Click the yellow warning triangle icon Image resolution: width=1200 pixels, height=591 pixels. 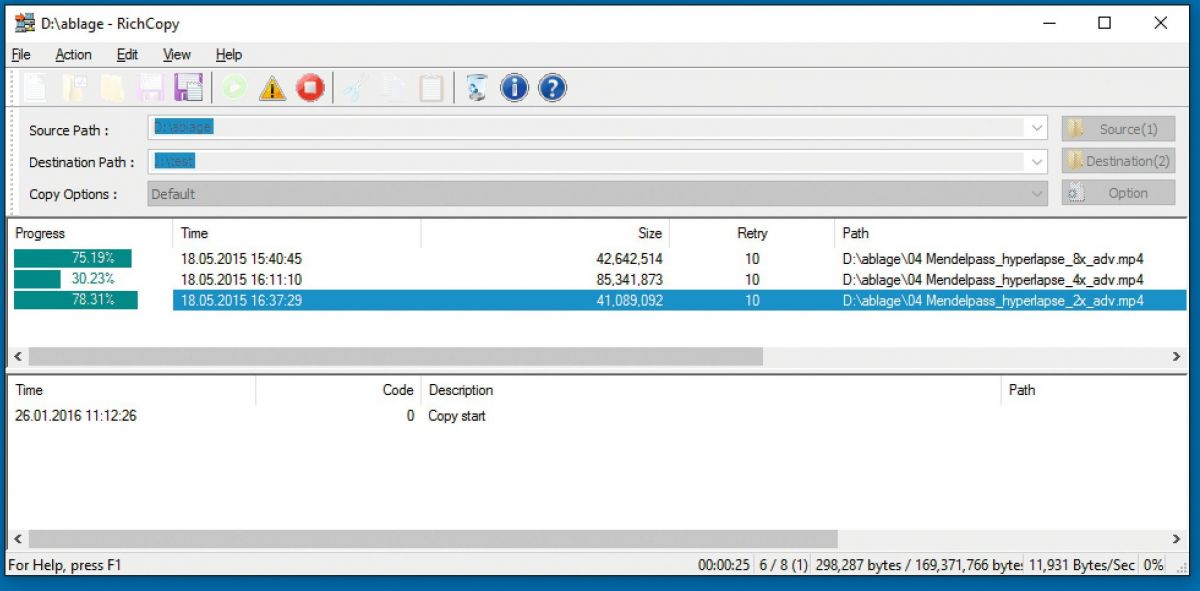[272, 88]
